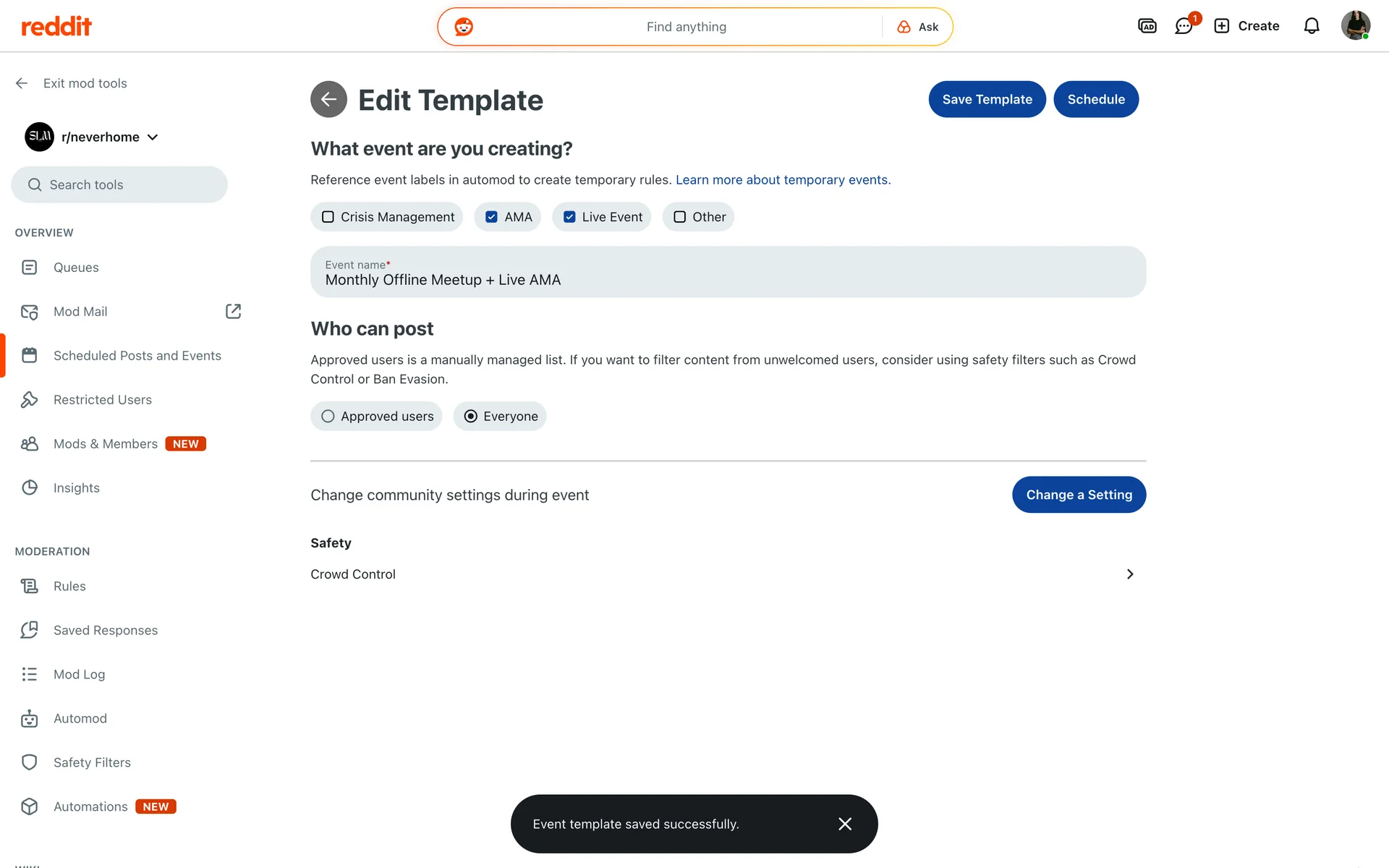
Task: Open Learn more about temporary events link
Action: point(783,180)
